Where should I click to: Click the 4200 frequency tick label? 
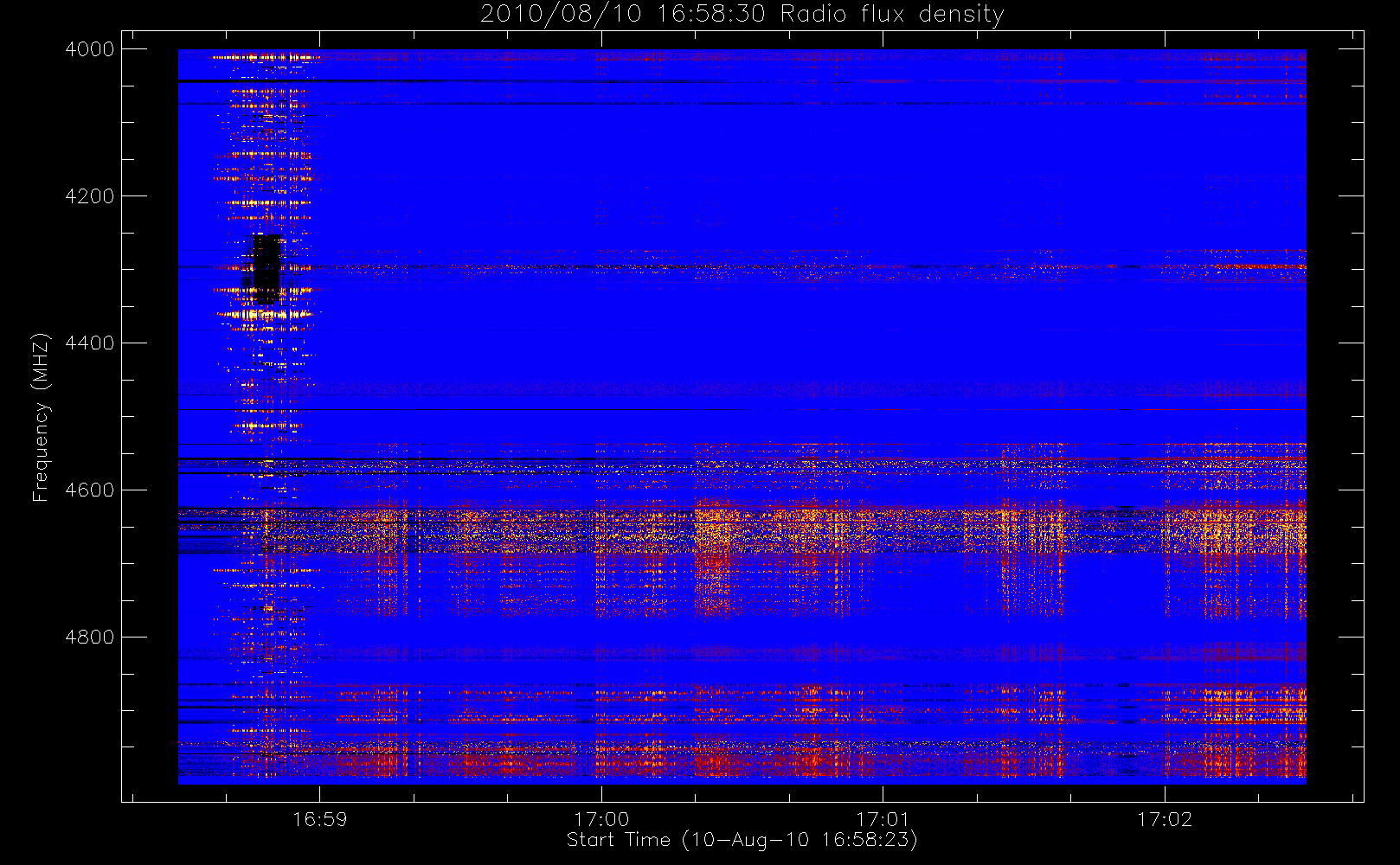(x=90, y=196)
